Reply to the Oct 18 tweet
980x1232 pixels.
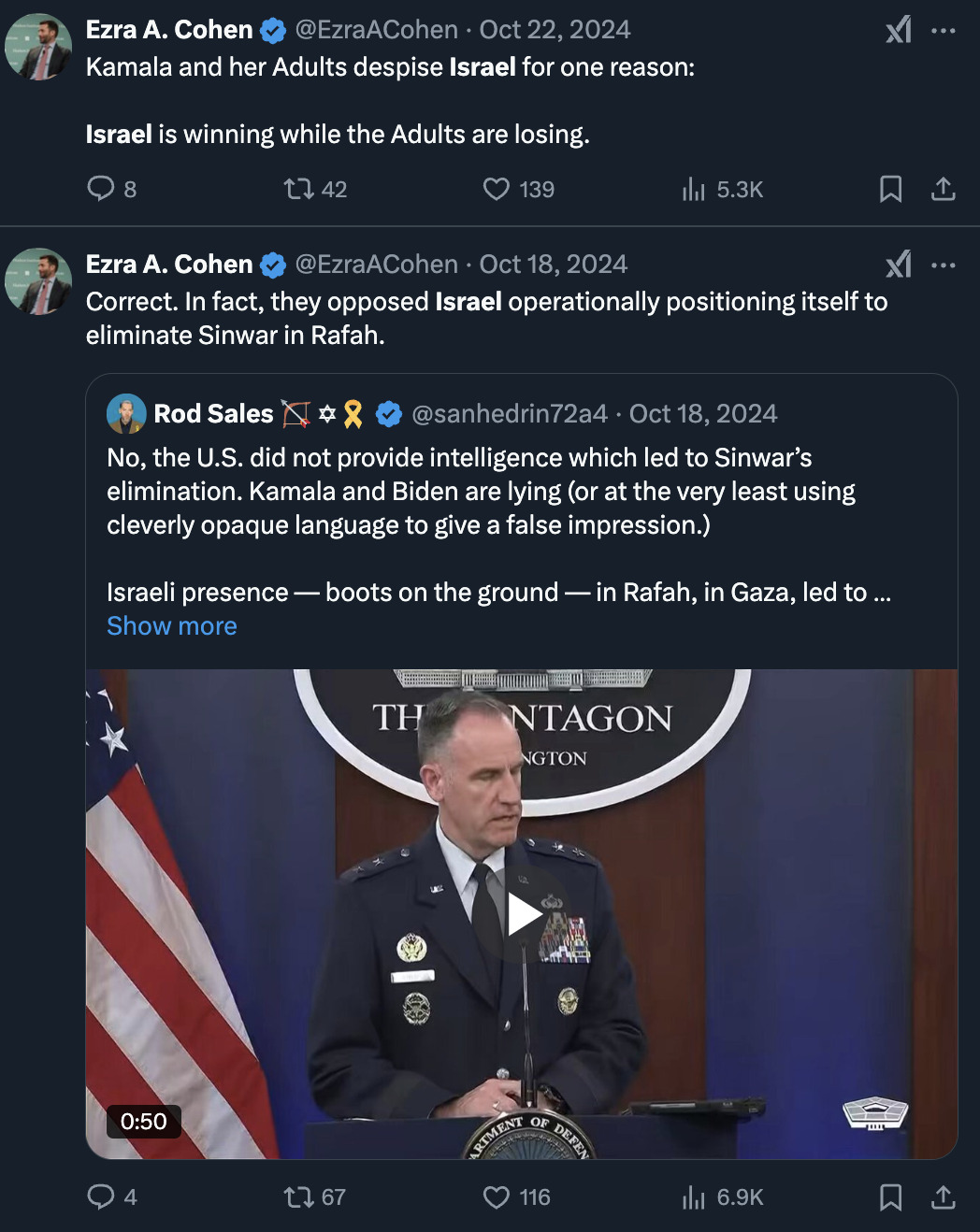pyautogui.click(x=101, y=1197)
